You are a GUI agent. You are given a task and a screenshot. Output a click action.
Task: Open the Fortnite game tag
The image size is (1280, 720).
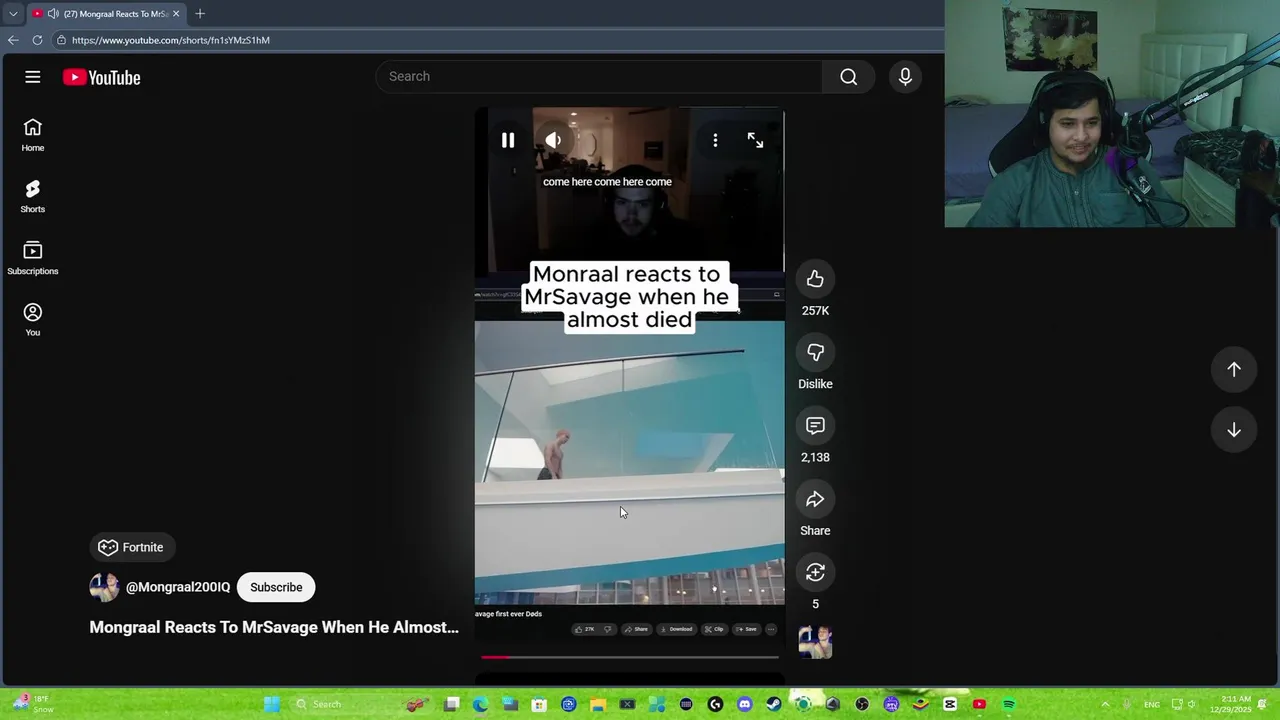(x=131, y=547)
